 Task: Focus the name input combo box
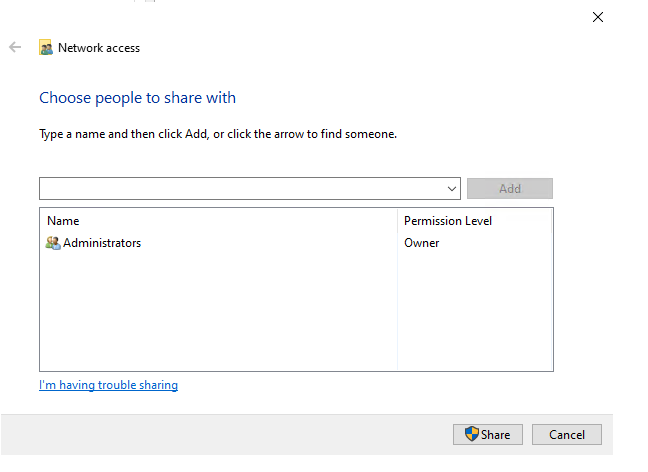point(250,189)
